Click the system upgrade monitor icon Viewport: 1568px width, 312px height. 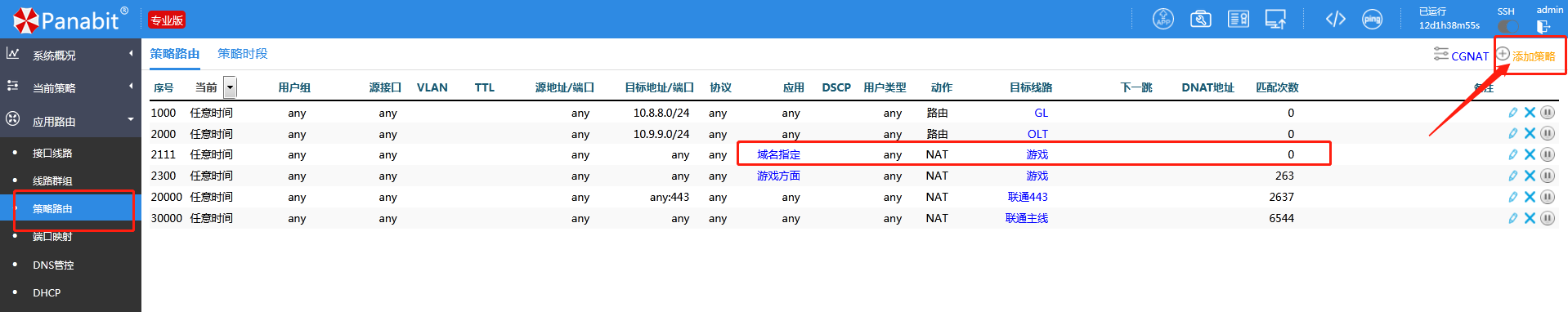1275,19
